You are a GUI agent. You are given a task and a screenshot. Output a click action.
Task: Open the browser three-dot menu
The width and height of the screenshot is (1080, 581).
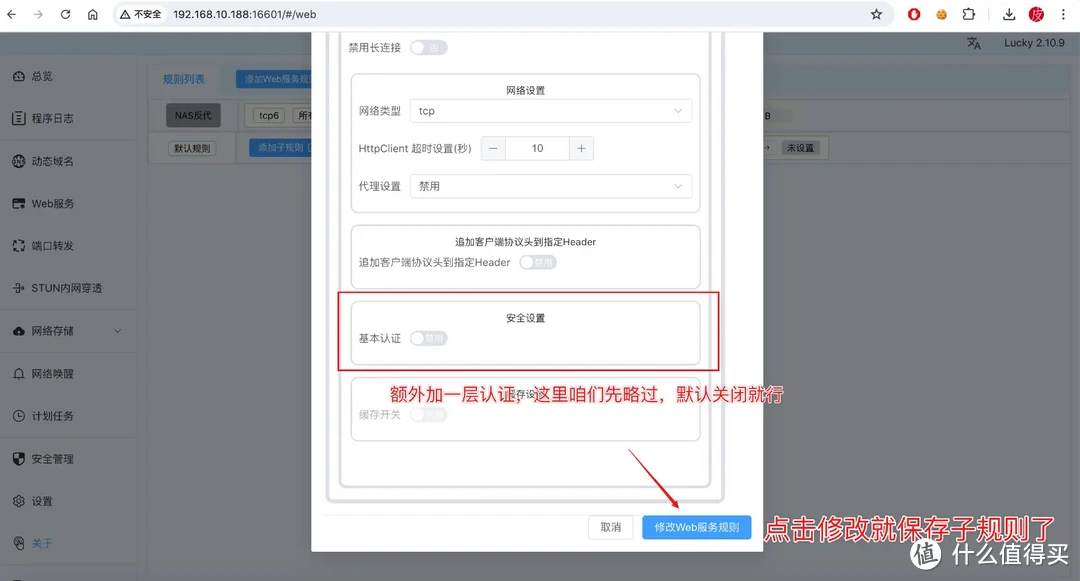[1063, 14]
